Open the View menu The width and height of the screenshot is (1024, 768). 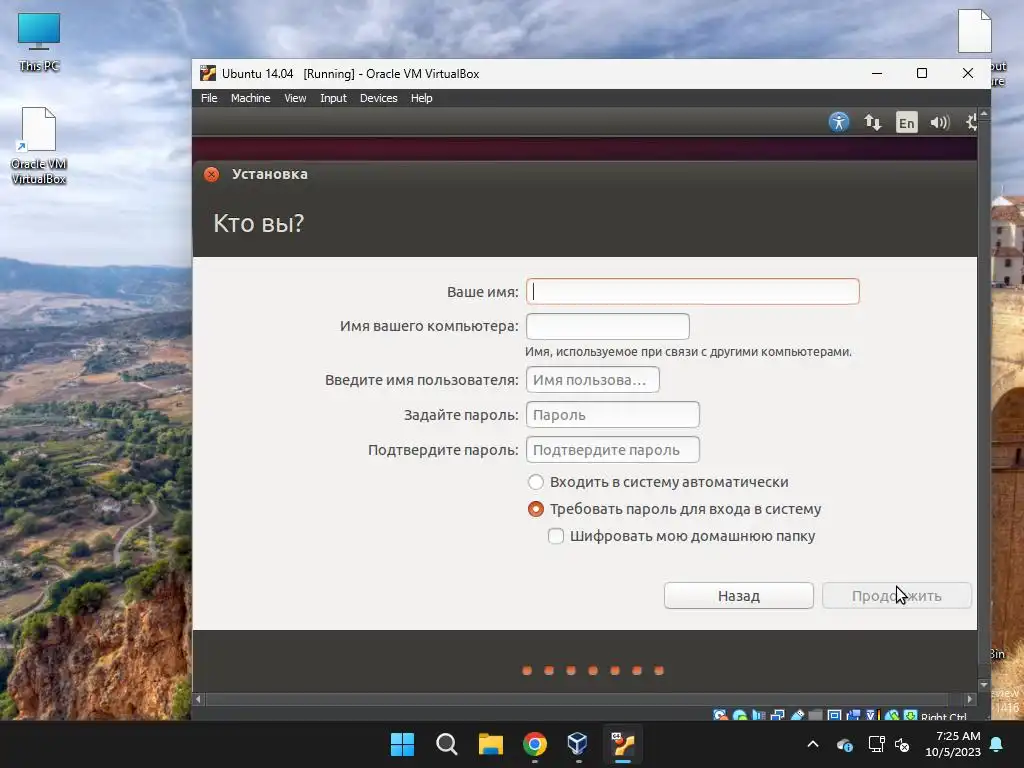tap(295, 98)
